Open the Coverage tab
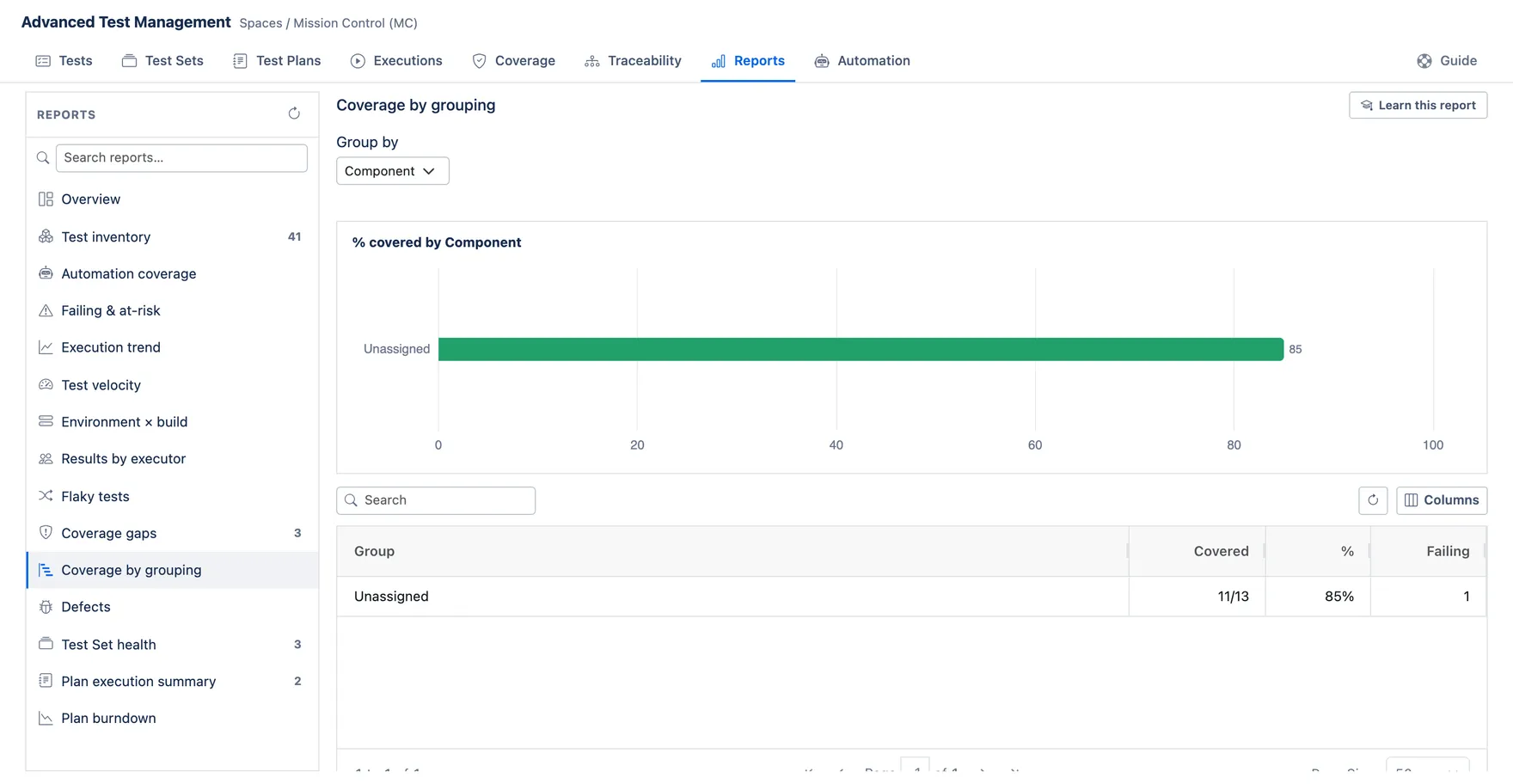Image resolution: width=1513 pixels, height=784 pixels. point(514,61)
